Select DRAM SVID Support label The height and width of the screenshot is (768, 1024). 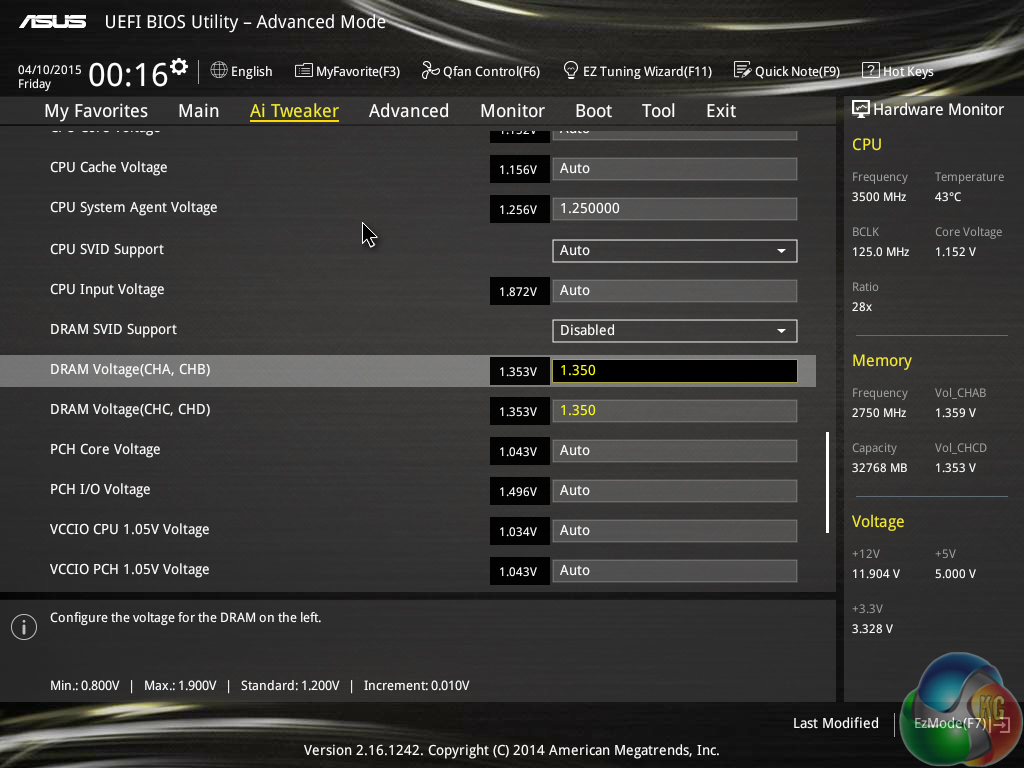click(113, 329)
